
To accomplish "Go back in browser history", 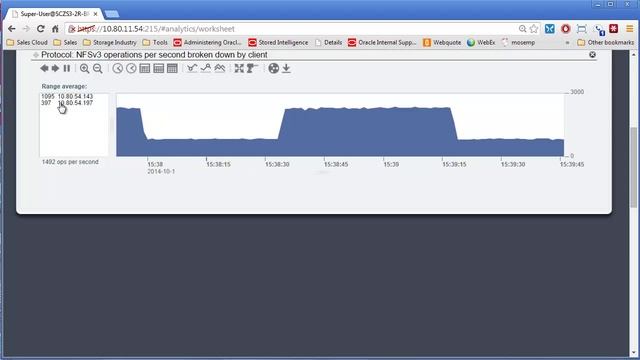I will pyautogui.click(x=12, y=29).
